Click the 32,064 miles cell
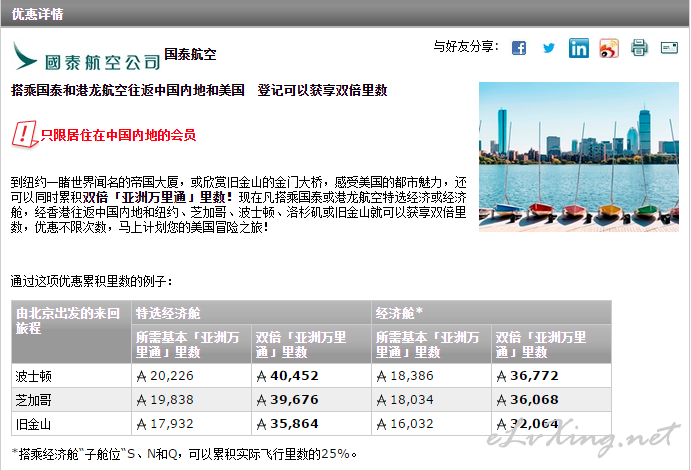The width and height of the screenshot is (691, 470). (527, 424)
